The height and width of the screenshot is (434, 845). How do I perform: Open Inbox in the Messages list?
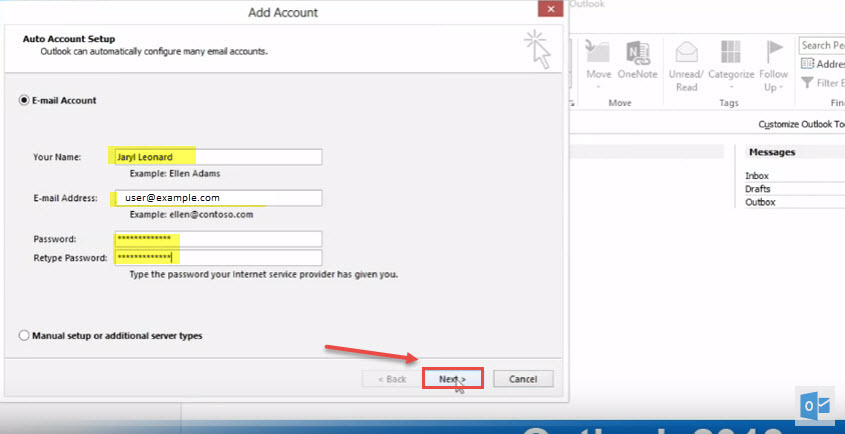tap(757, 176)
